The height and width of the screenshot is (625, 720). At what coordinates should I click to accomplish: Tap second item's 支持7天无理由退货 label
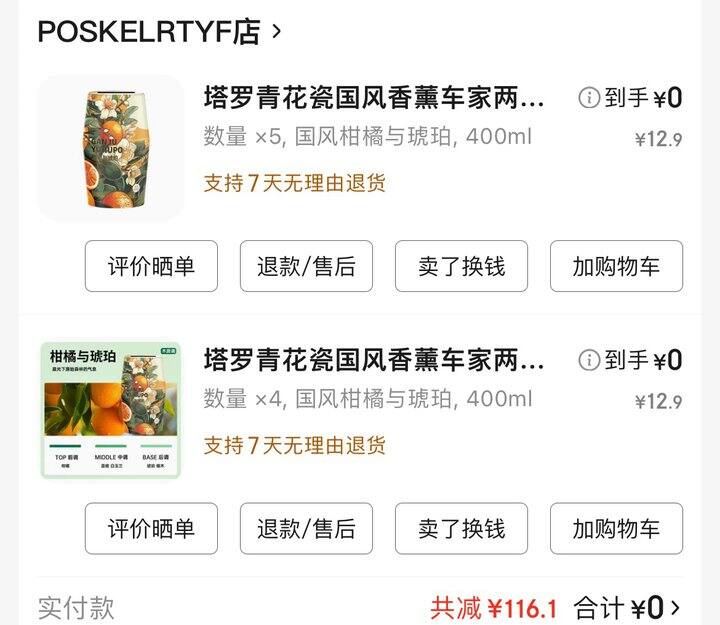pos(294,445)
